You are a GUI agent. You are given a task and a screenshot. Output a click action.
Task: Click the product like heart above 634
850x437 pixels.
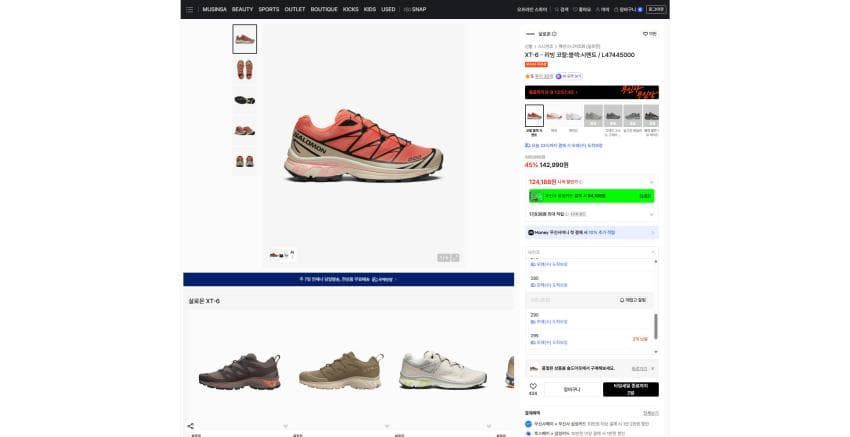coord(533,387)
